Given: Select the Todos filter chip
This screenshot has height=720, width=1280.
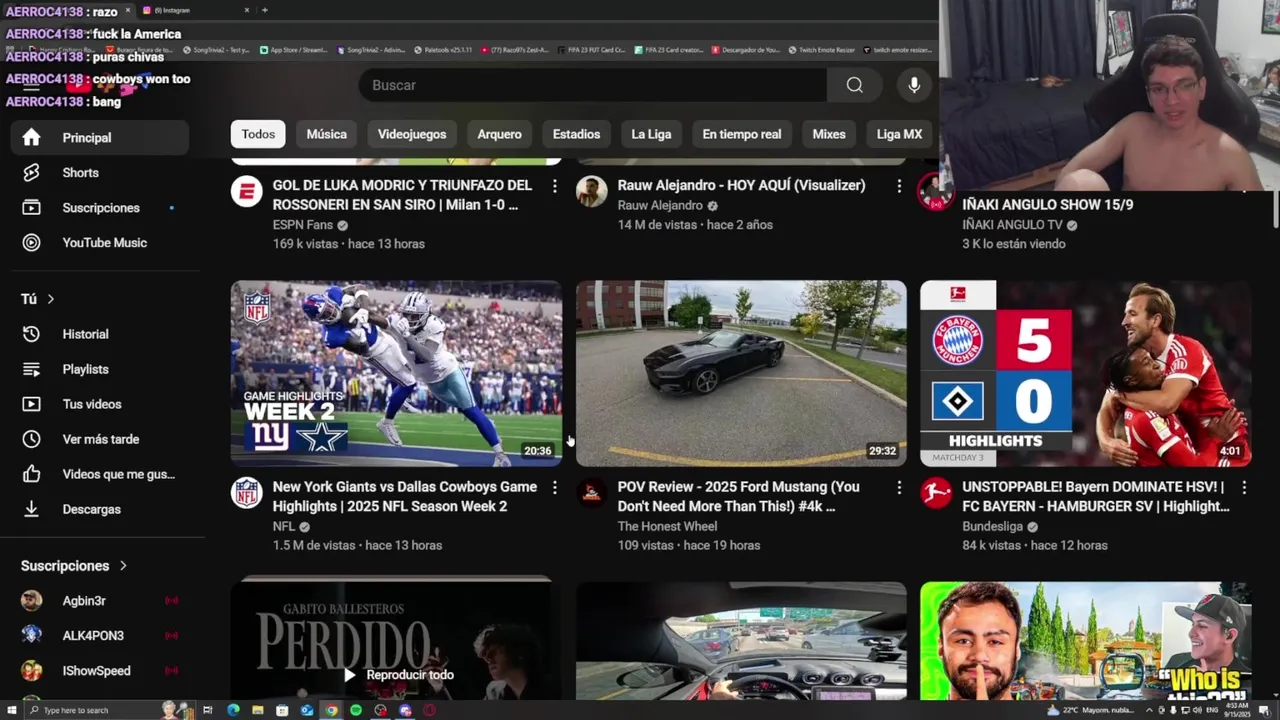Looking at the screenshot, I should click(258, 134).
